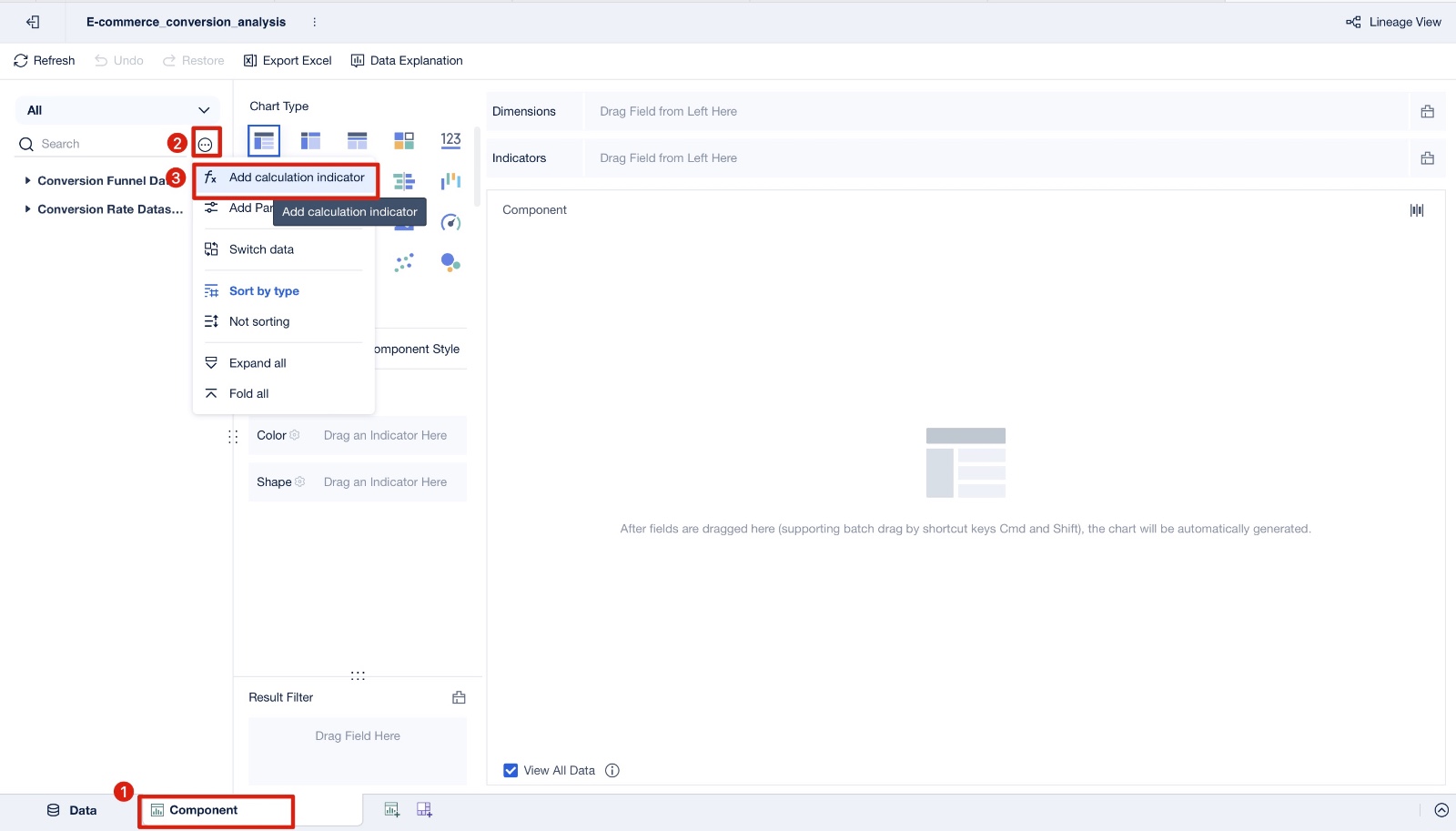The image size is (1456, 831).
Task: Choose the gauge chart type icon
Action: 450,222
